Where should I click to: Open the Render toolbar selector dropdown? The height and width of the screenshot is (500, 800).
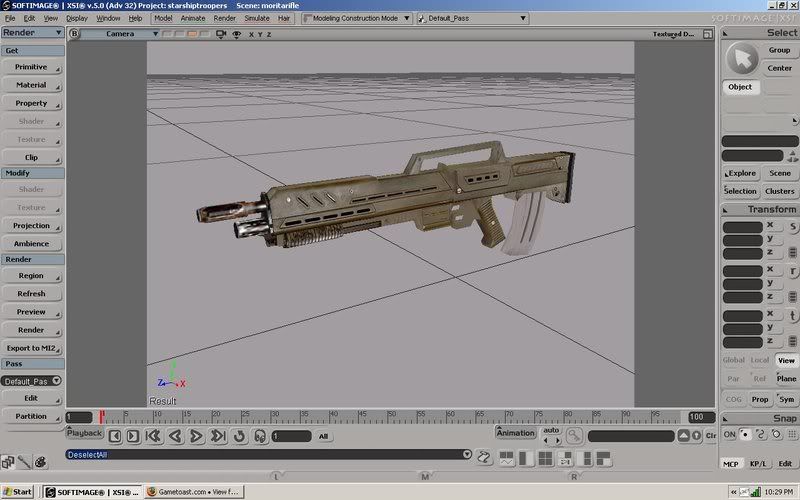pos(33,33)
